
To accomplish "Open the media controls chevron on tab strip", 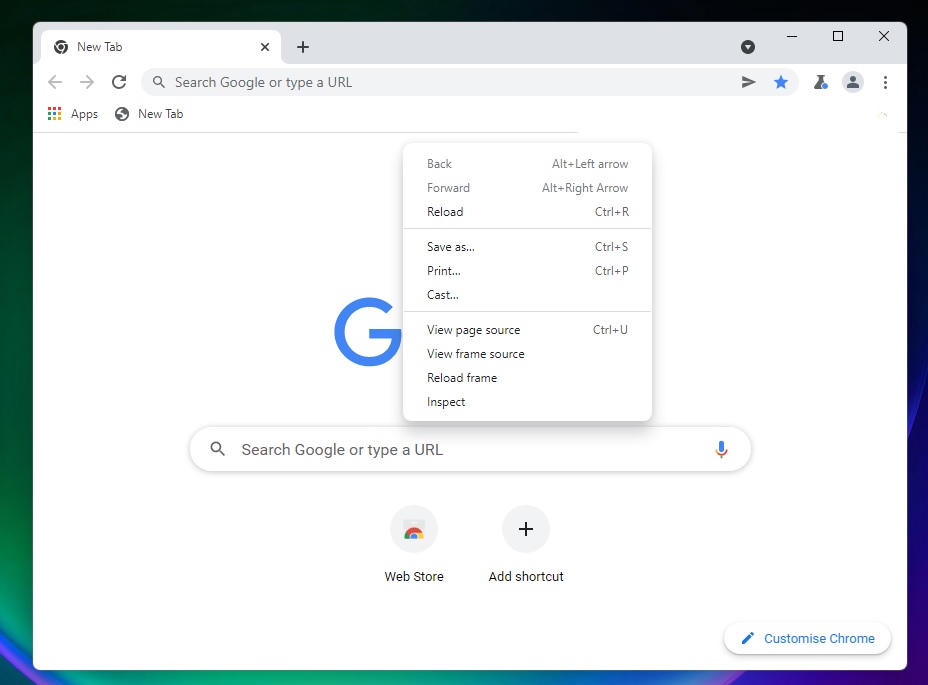I will 748,46.
